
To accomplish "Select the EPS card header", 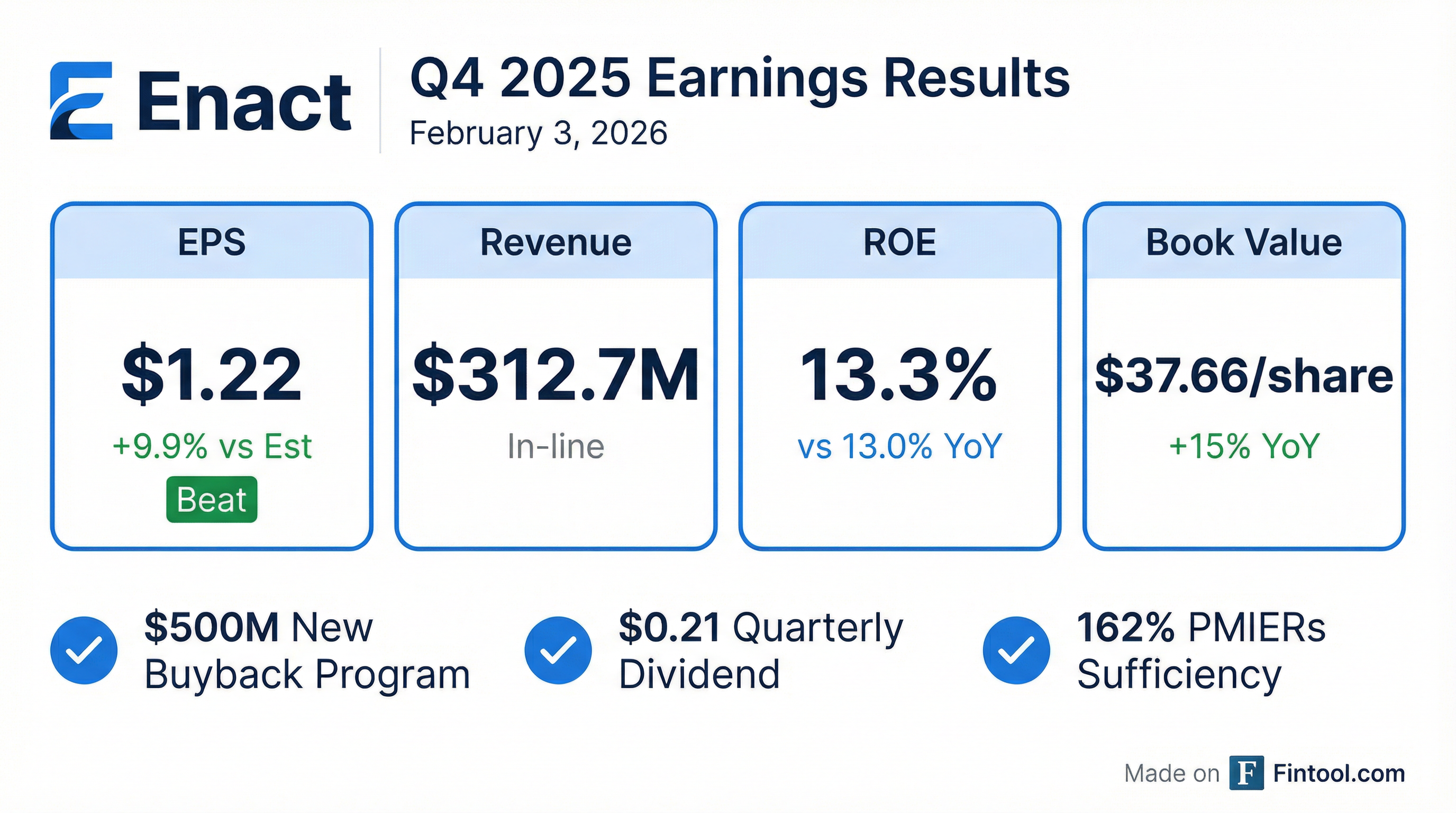I will [212, 242].
